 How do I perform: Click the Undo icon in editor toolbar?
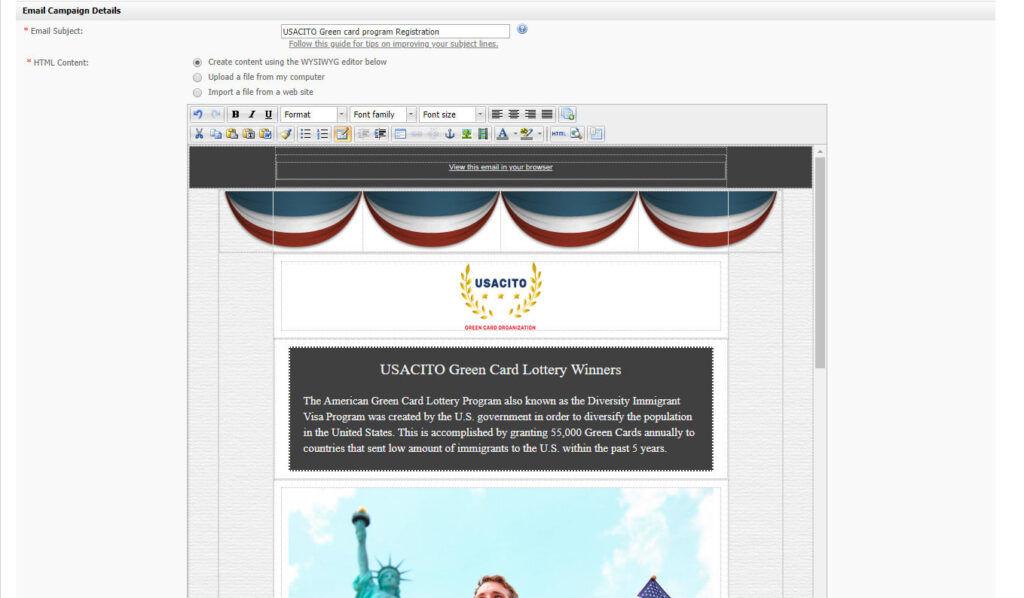pos(198,115)
